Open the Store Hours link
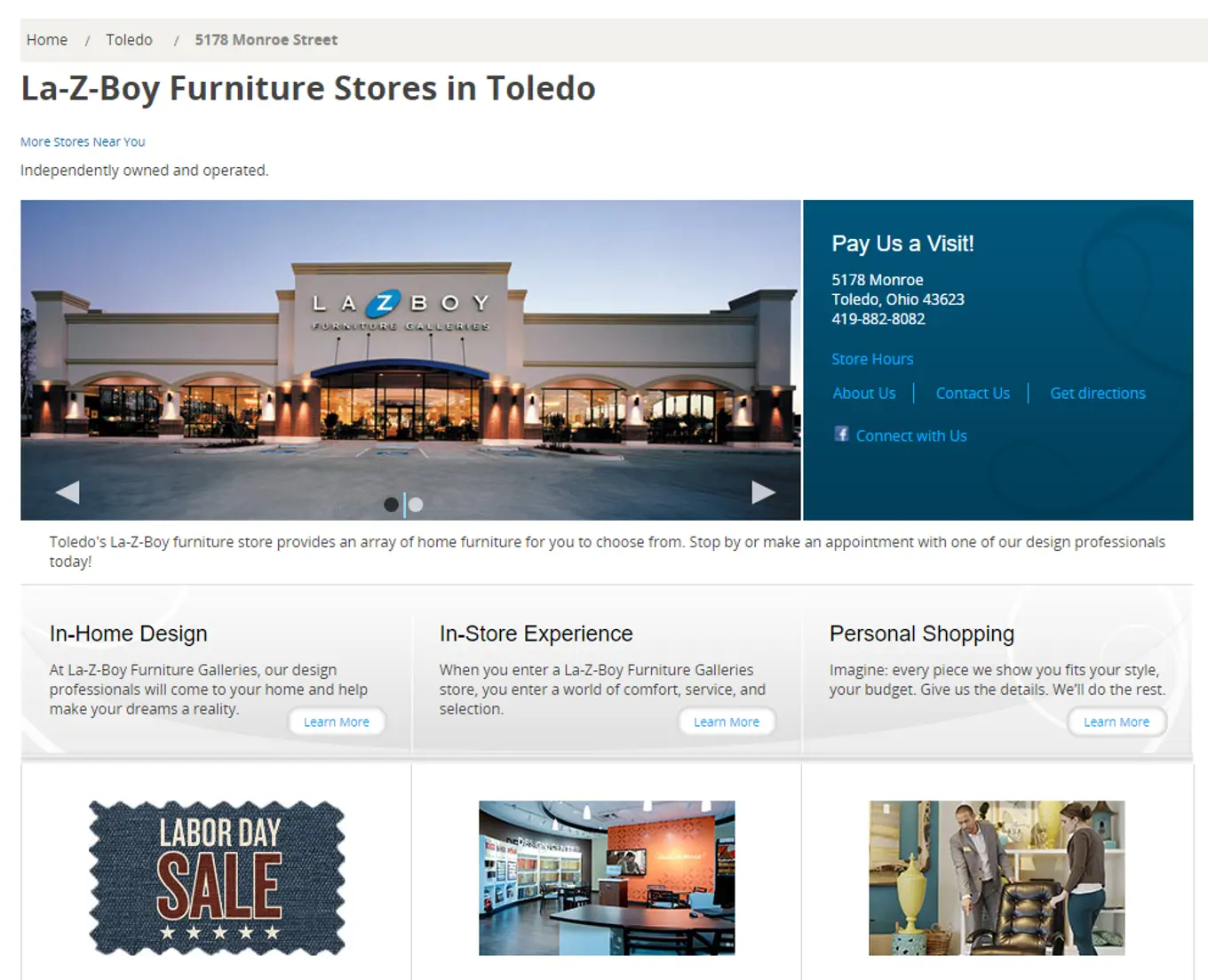 click(x=872, y=359)
